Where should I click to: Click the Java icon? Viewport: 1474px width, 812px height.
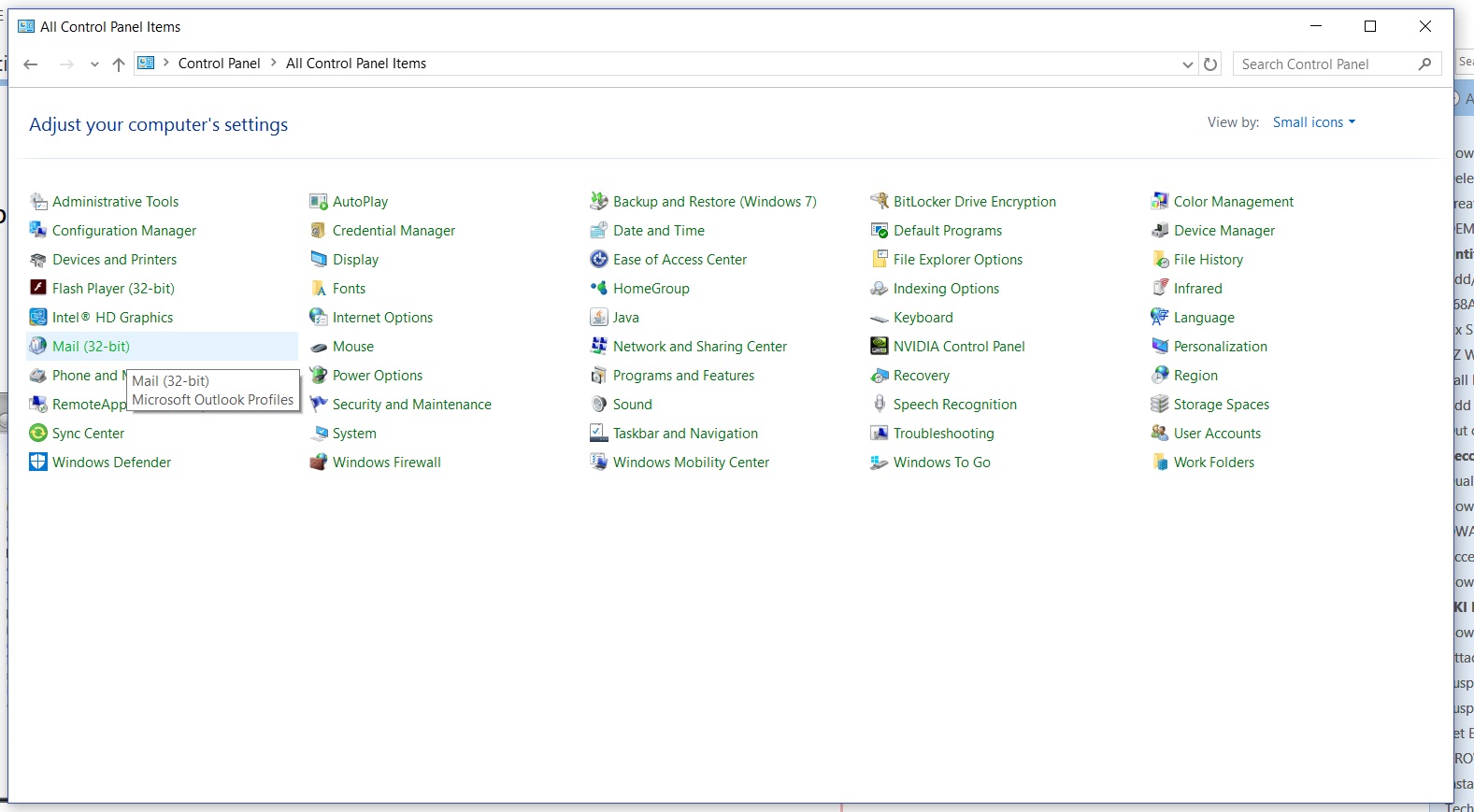[x=599, y=318]
